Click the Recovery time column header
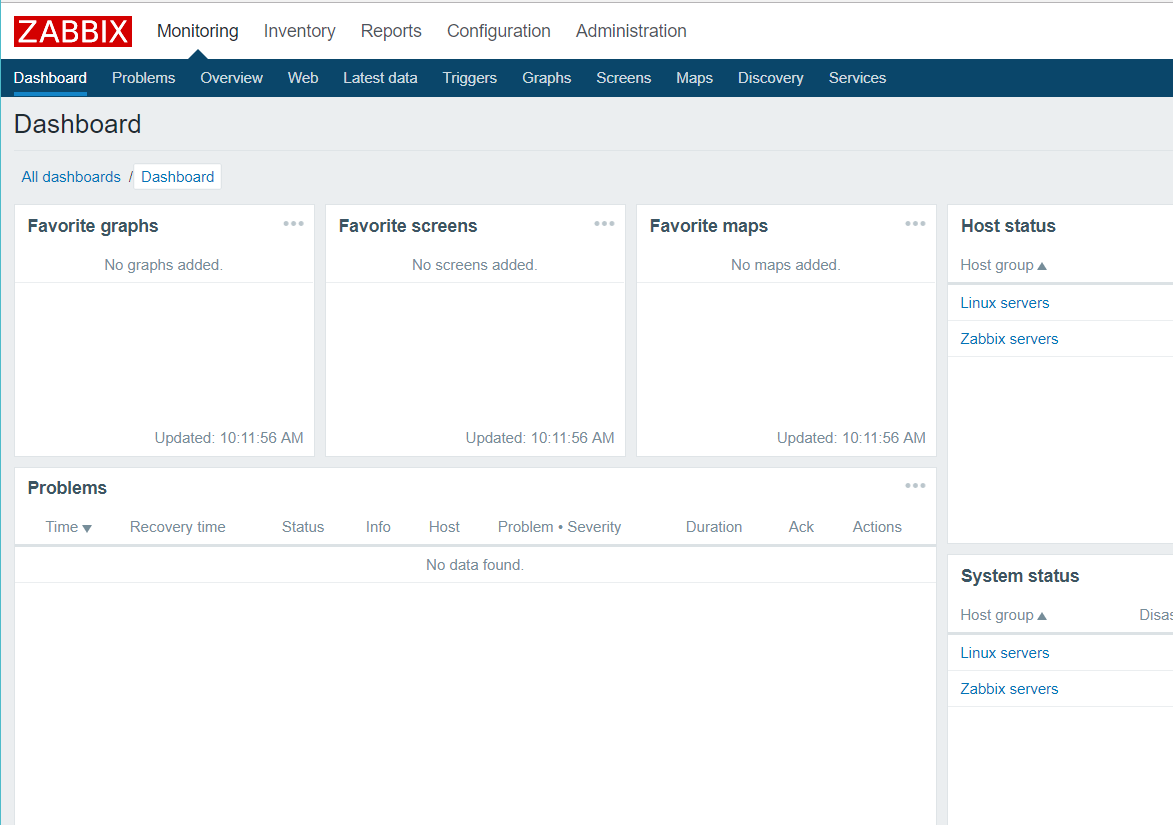Screen dimensions: 1173x825 point(177,527)
